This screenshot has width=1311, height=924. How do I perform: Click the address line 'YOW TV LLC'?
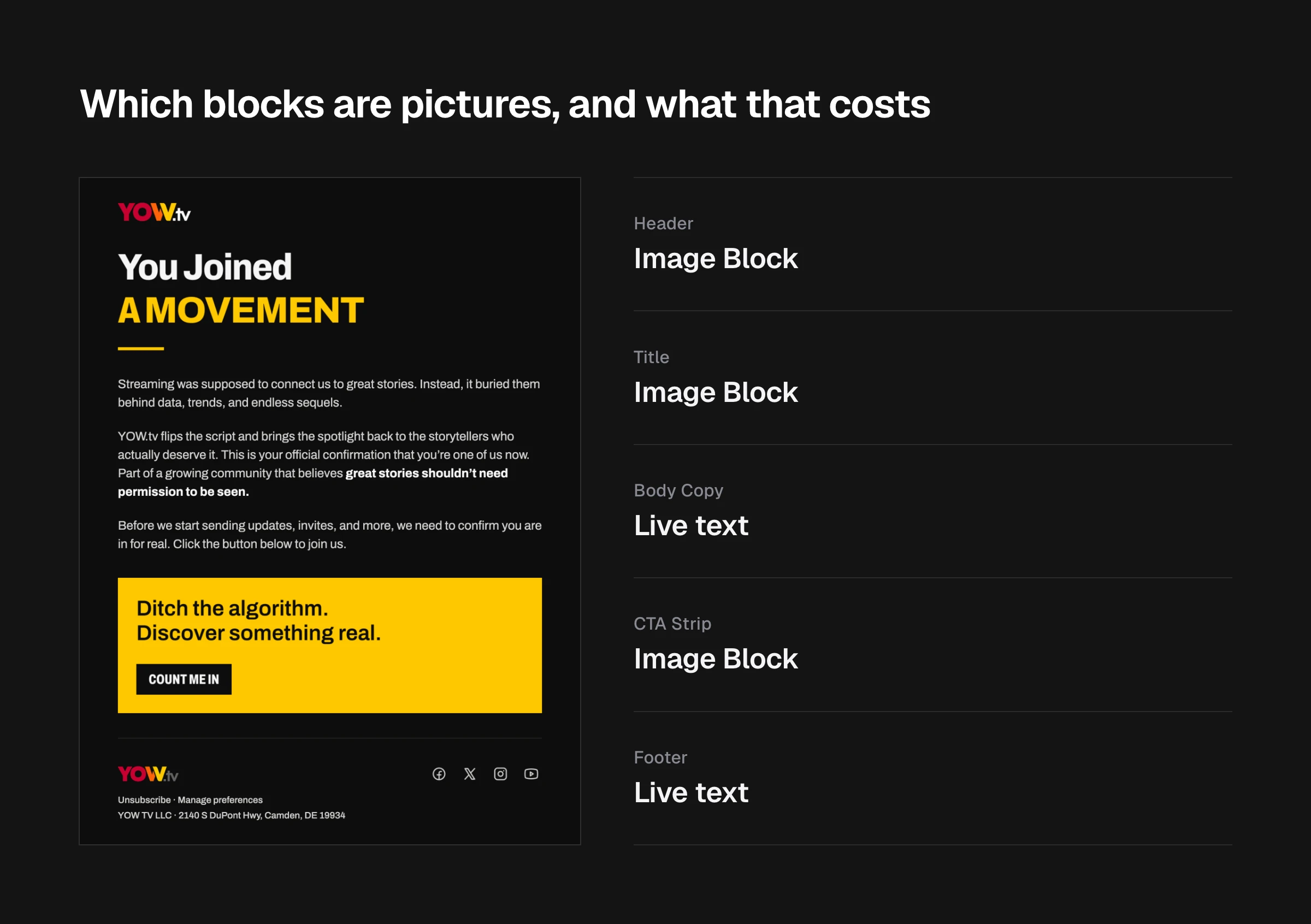[x=231, y=815]
